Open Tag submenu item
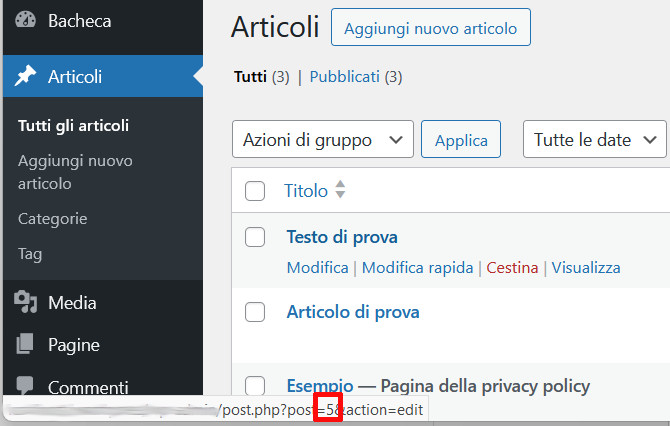670x426 pixels. coord(30,254)
